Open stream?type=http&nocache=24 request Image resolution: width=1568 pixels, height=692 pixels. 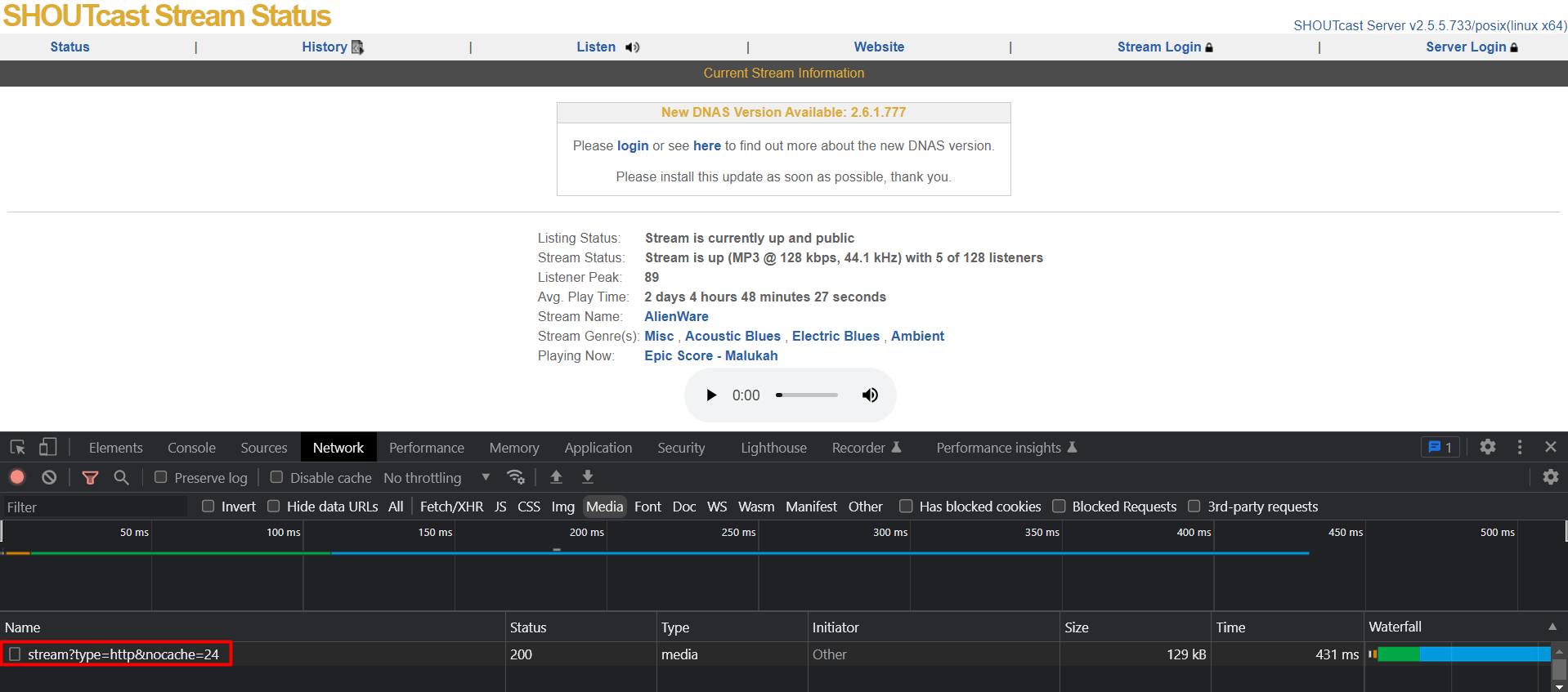click(x=123, y=654)
